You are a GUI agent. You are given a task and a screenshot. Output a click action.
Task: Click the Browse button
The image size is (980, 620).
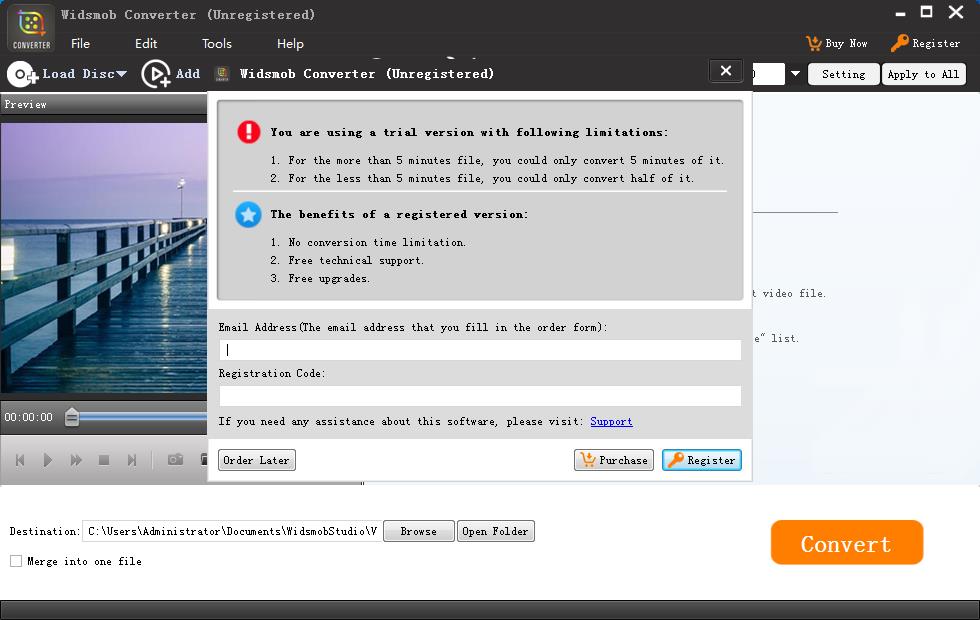tap(419, 531)
